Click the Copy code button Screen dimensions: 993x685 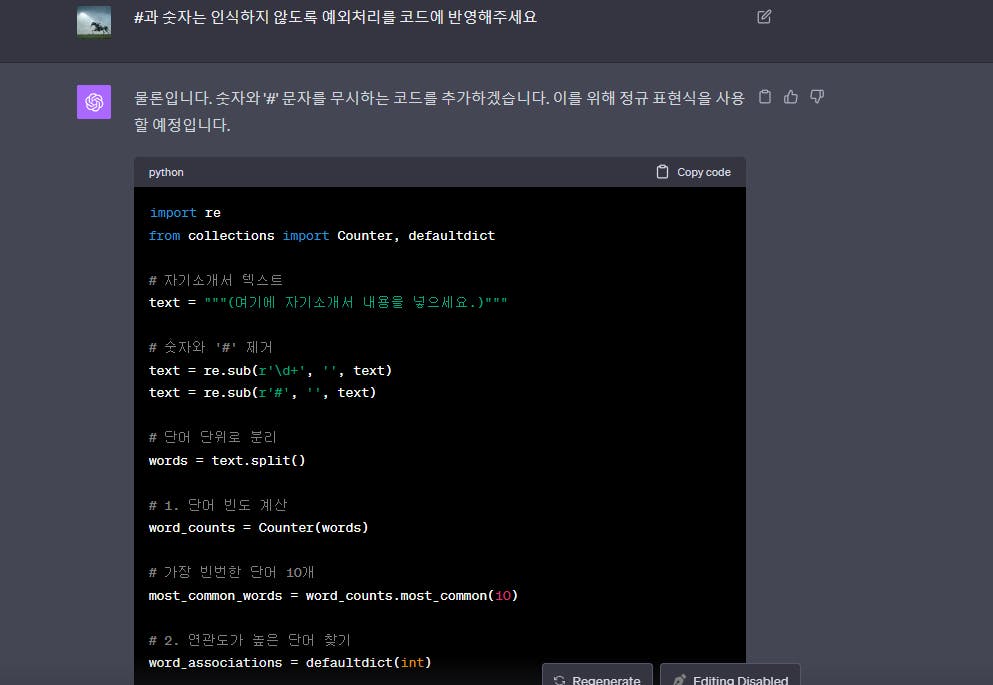tap(693, 172)
